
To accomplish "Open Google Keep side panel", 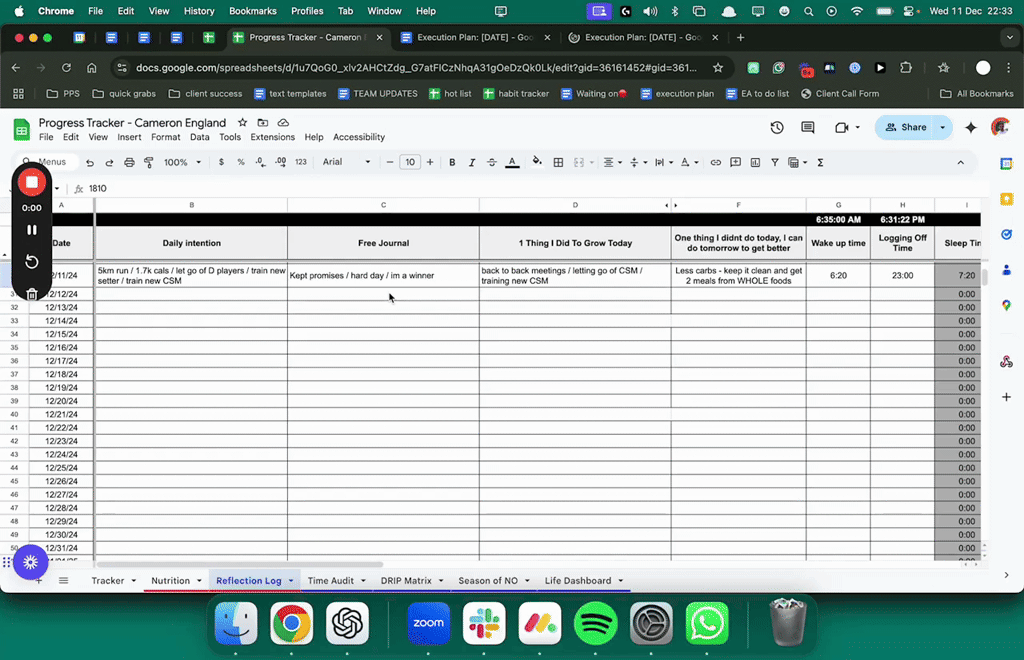I will [x=1006, y=199].
